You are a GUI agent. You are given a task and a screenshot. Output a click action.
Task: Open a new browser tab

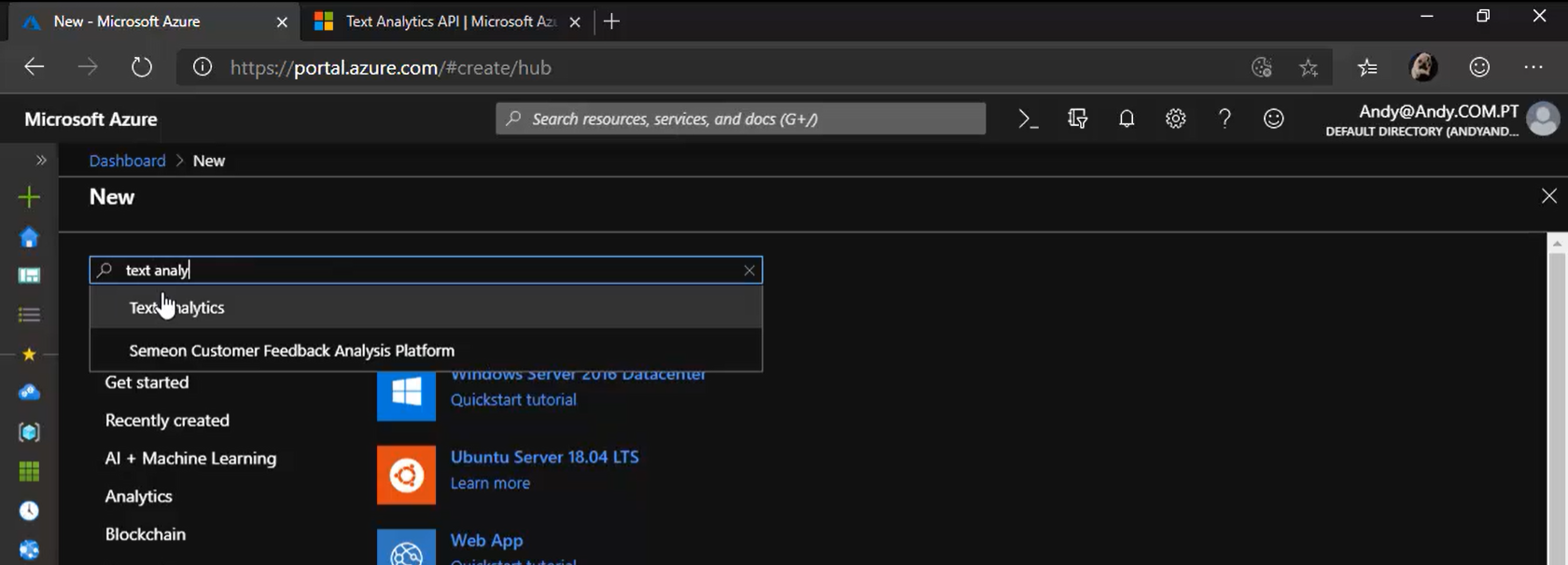(x=611, y=21)
